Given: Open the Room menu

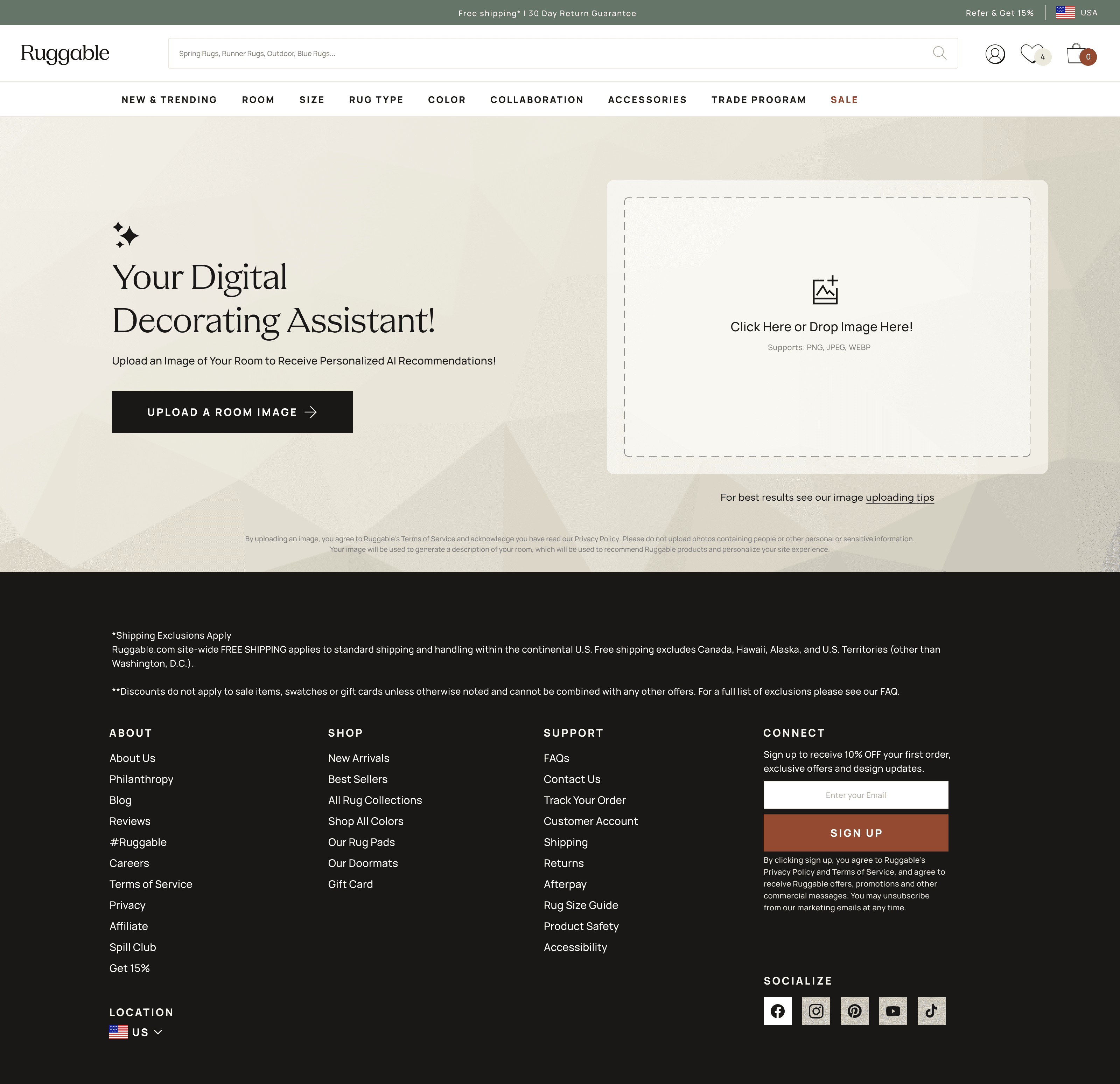Looking at the screenshot, I should click(258, 99).
